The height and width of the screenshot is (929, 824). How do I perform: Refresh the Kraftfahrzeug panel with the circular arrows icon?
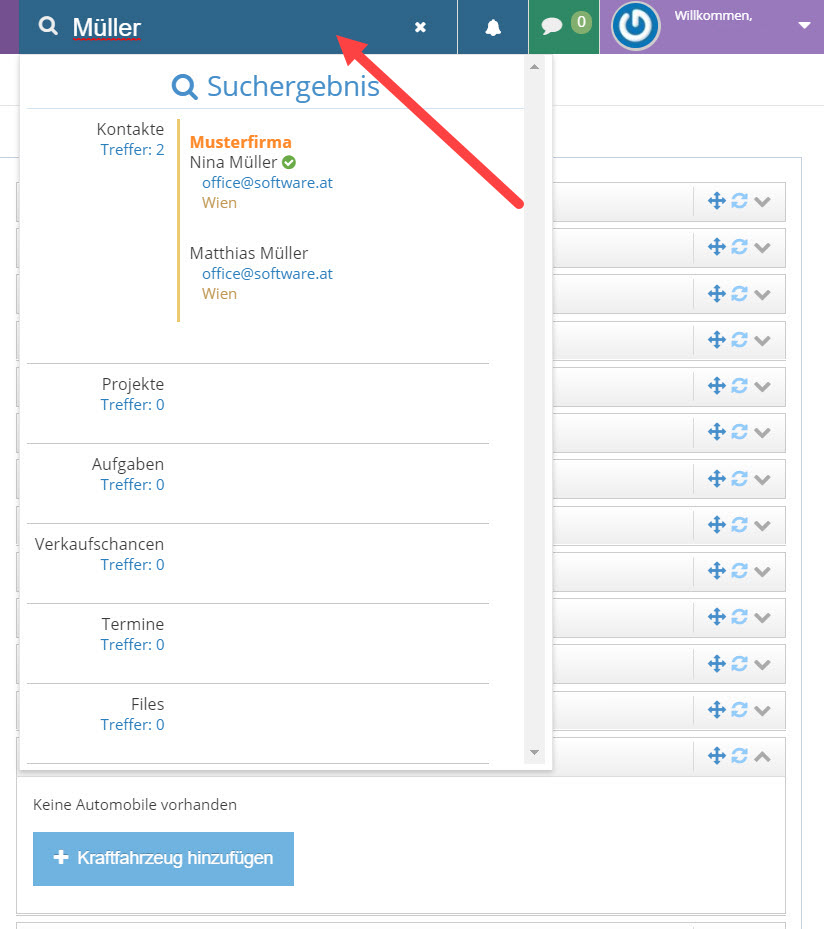tap(740, 756)
